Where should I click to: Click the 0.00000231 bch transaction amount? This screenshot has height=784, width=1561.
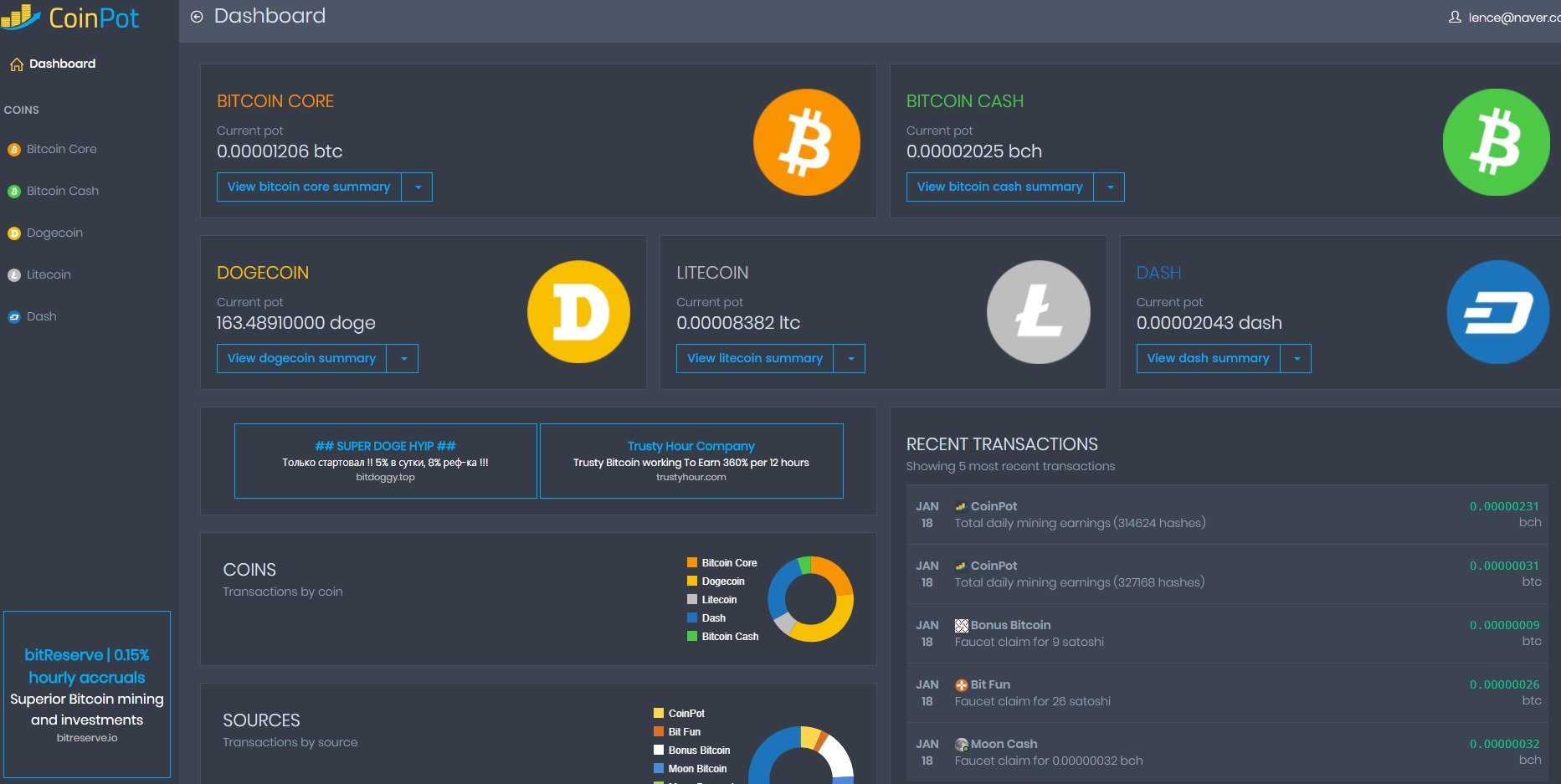coord(1504,506)
